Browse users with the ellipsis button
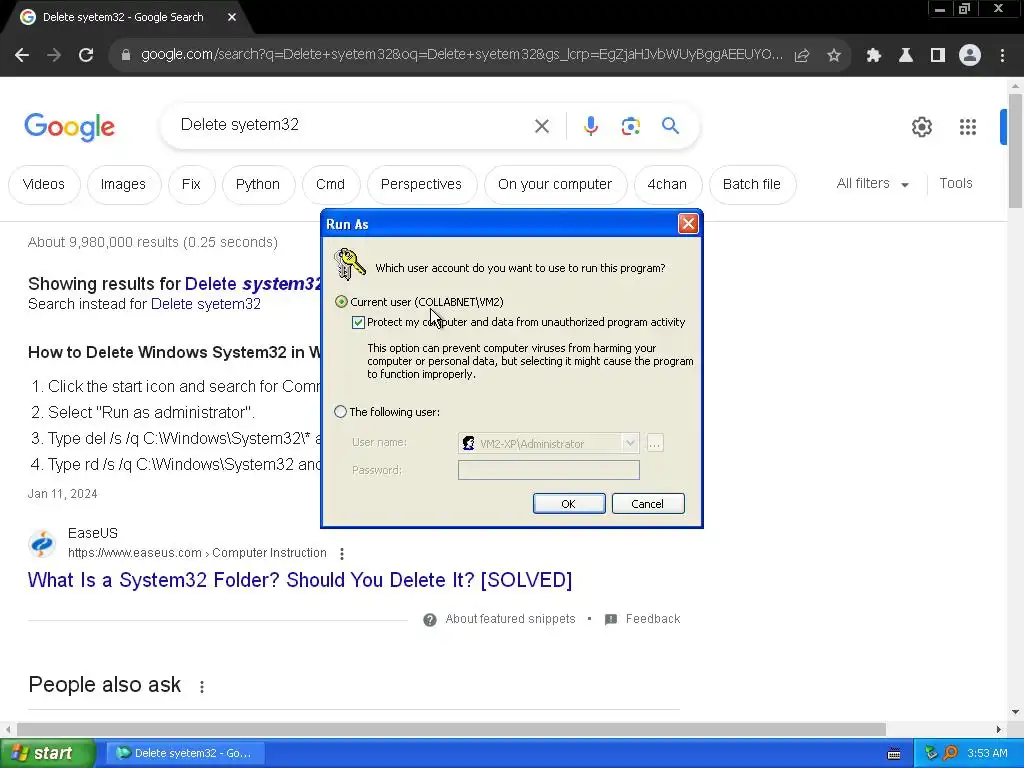Viewport: 1024px width, 768px height. point(654,443)
